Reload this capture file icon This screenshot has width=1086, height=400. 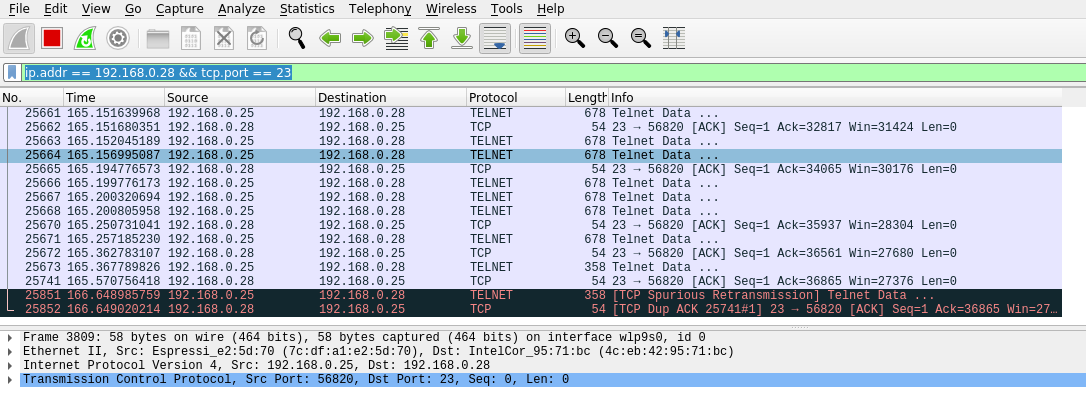click(257, 38)
